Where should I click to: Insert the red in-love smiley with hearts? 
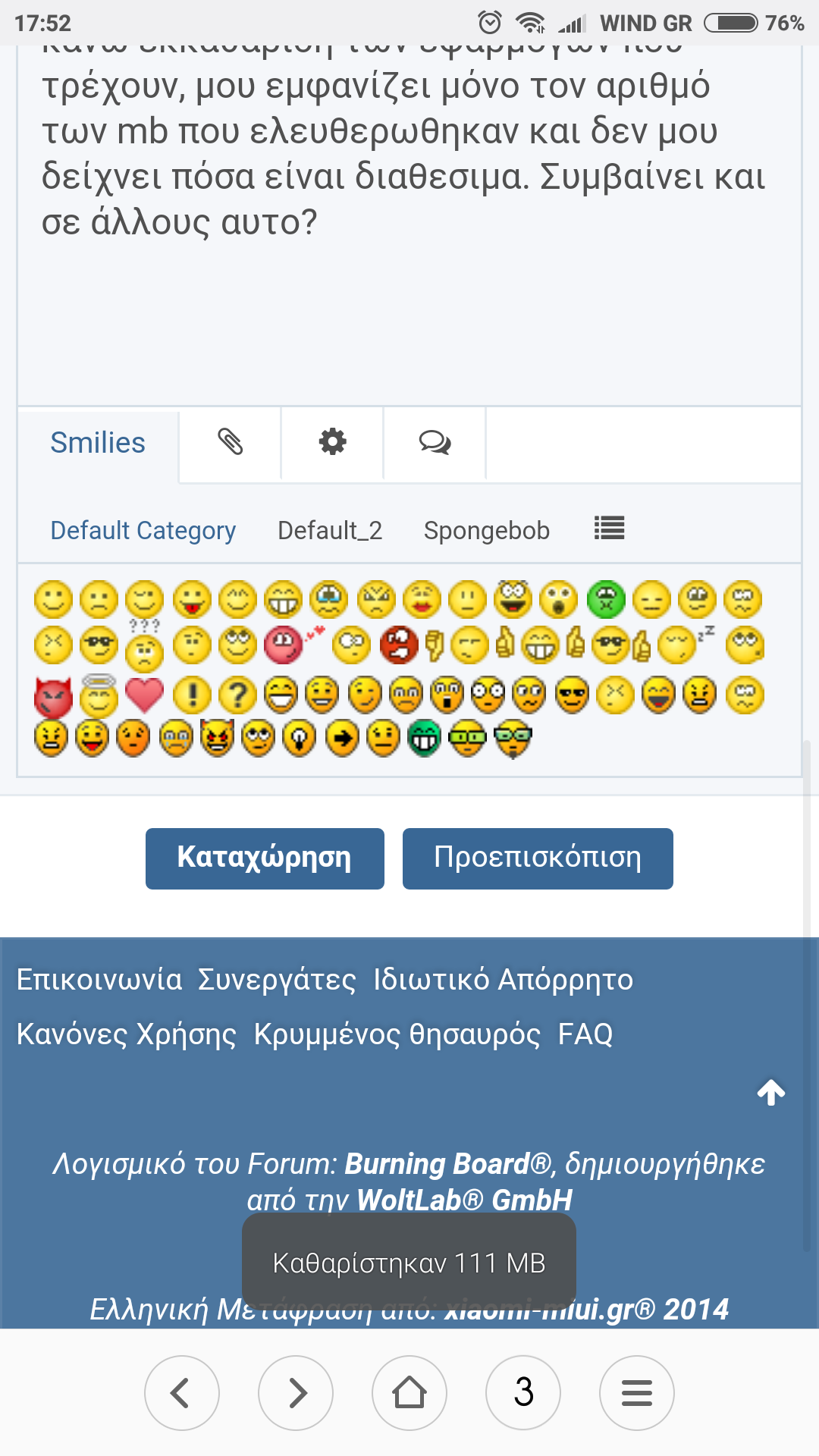click(294, 645)
